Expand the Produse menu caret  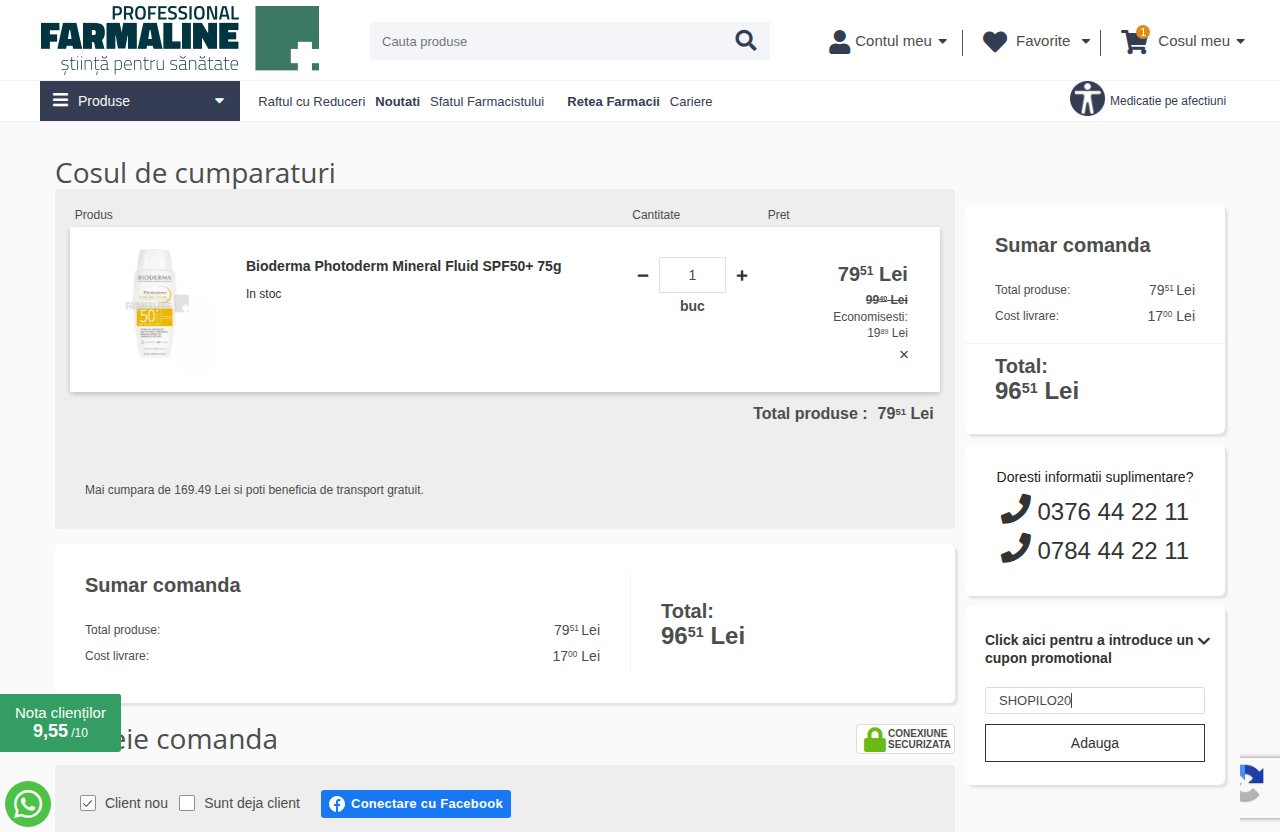point(220,101)
